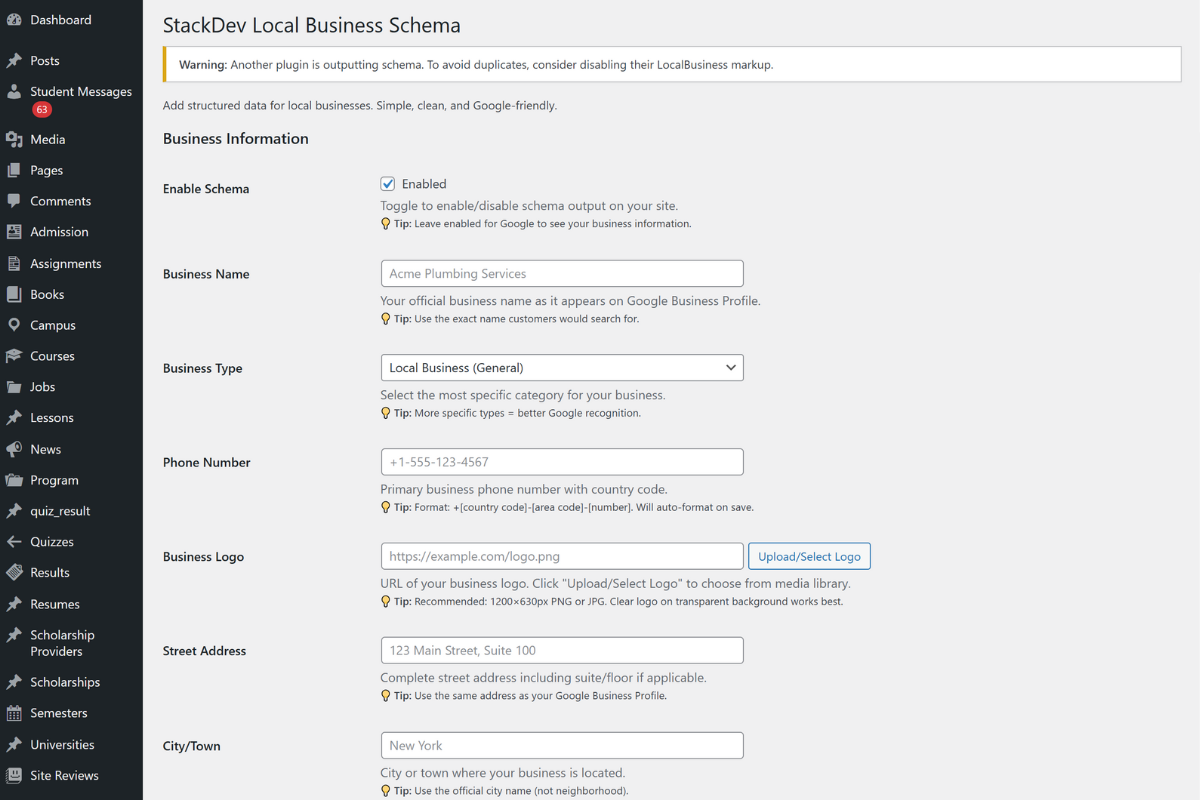Screen dimensions: 1200x800
Task: Open Student Messages menu item
Action: click(80, 92)
